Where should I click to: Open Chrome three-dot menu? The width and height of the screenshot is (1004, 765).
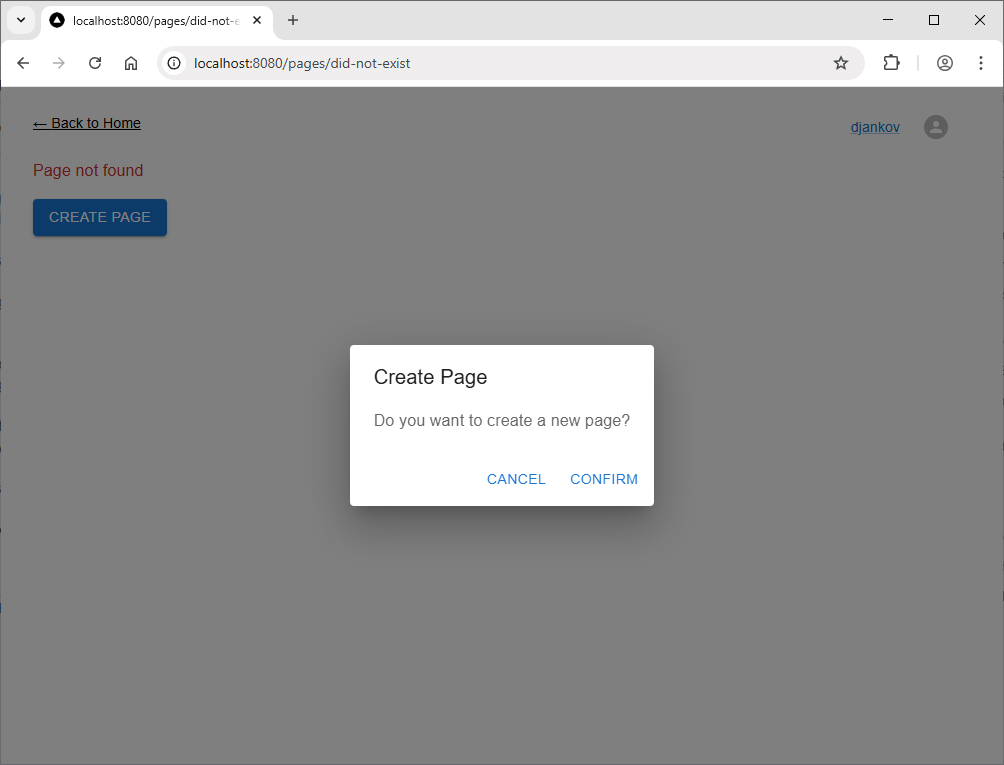click(x=980, y=63)
